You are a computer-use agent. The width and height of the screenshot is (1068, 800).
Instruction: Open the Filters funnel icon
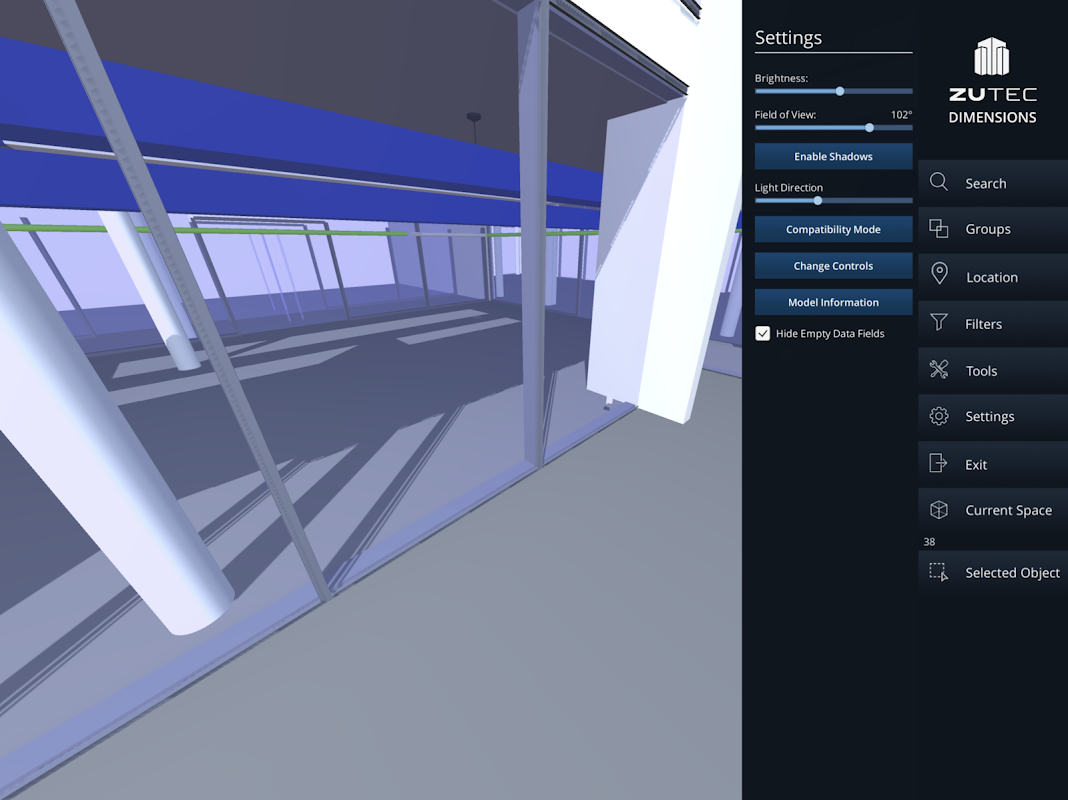tap(939, 322)
